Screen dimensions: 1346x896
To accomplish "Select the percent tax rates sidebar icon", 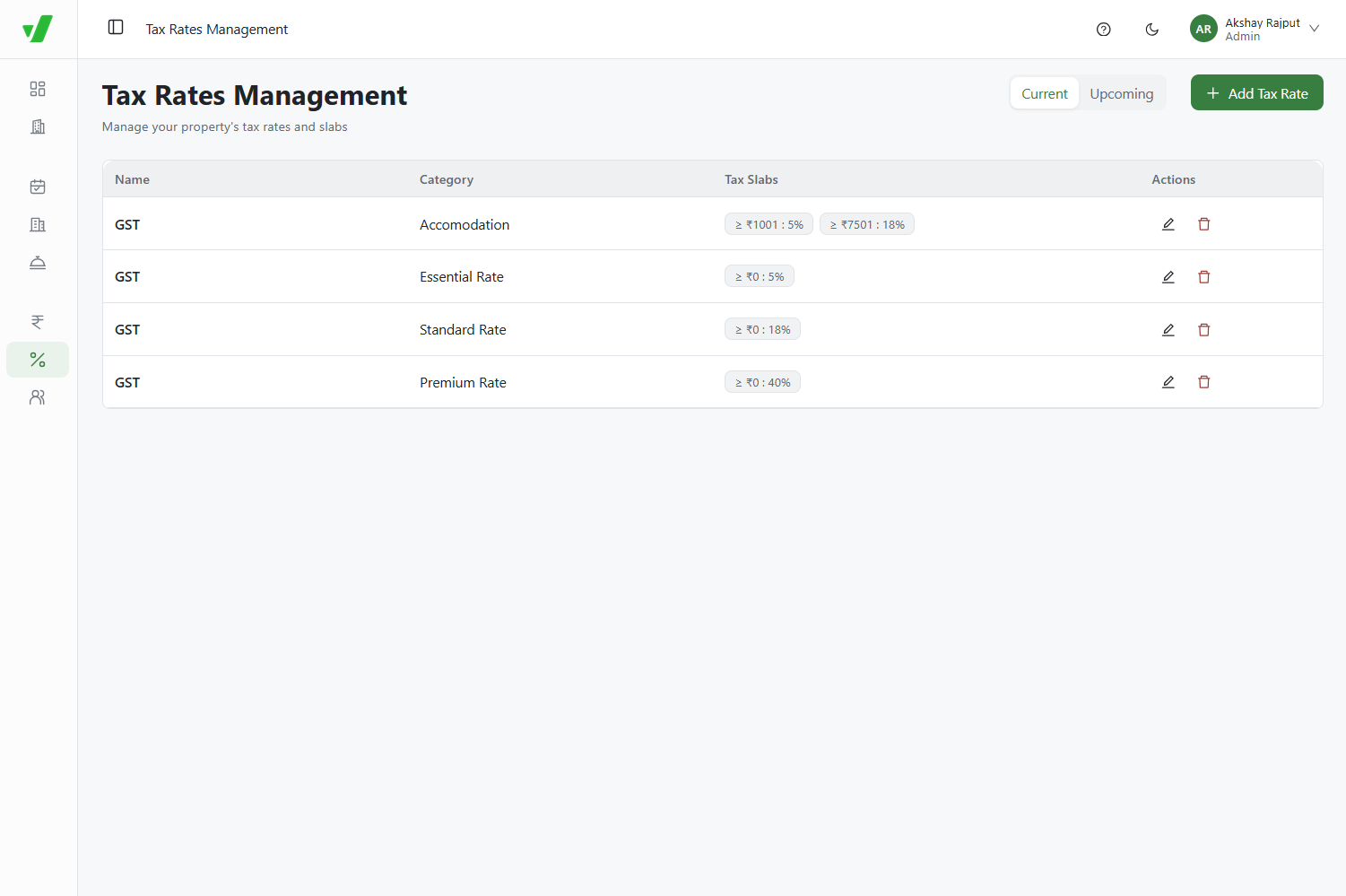I will (x=38, y=360).
